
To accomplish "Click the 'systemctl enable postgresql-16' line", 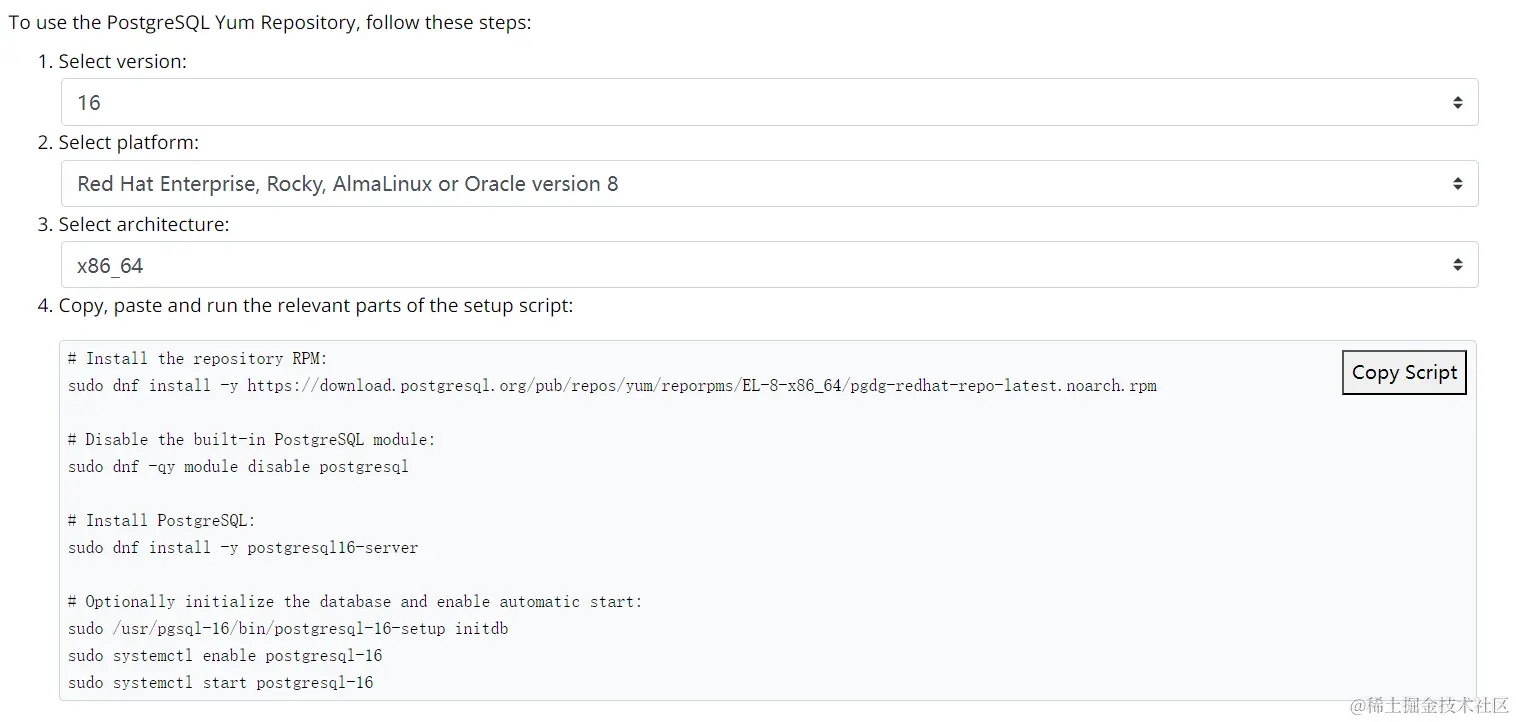I will click(225, 655).
